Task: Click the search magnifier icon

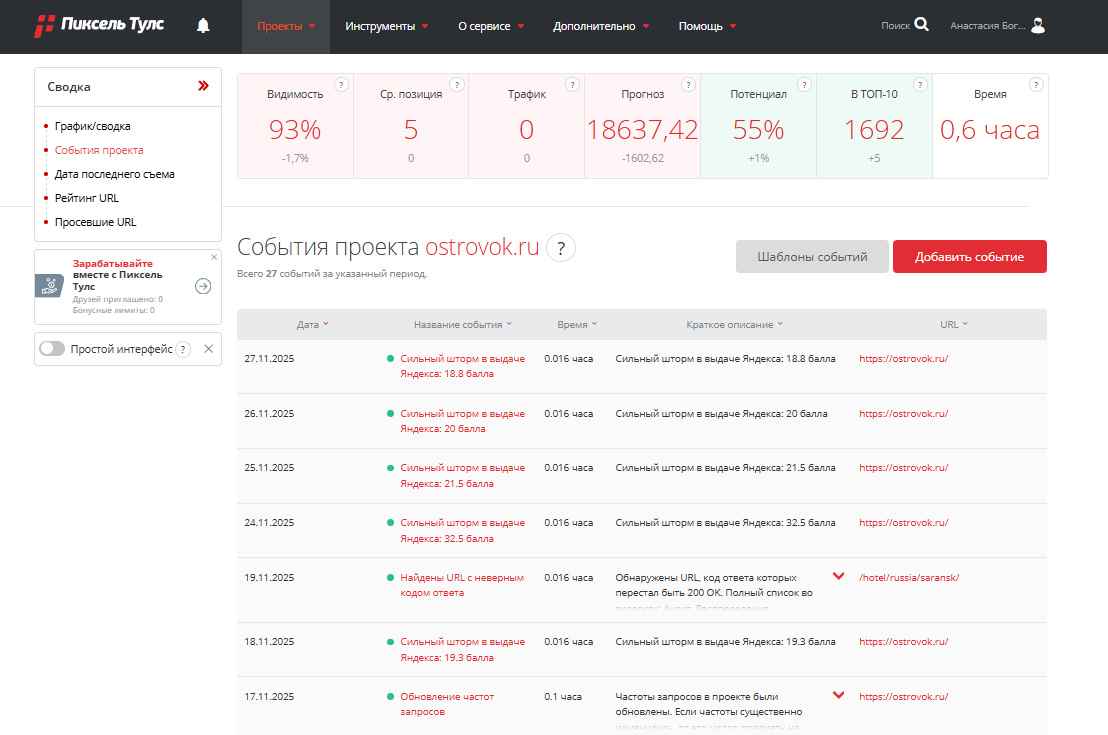Action: [x=921, y=26]
